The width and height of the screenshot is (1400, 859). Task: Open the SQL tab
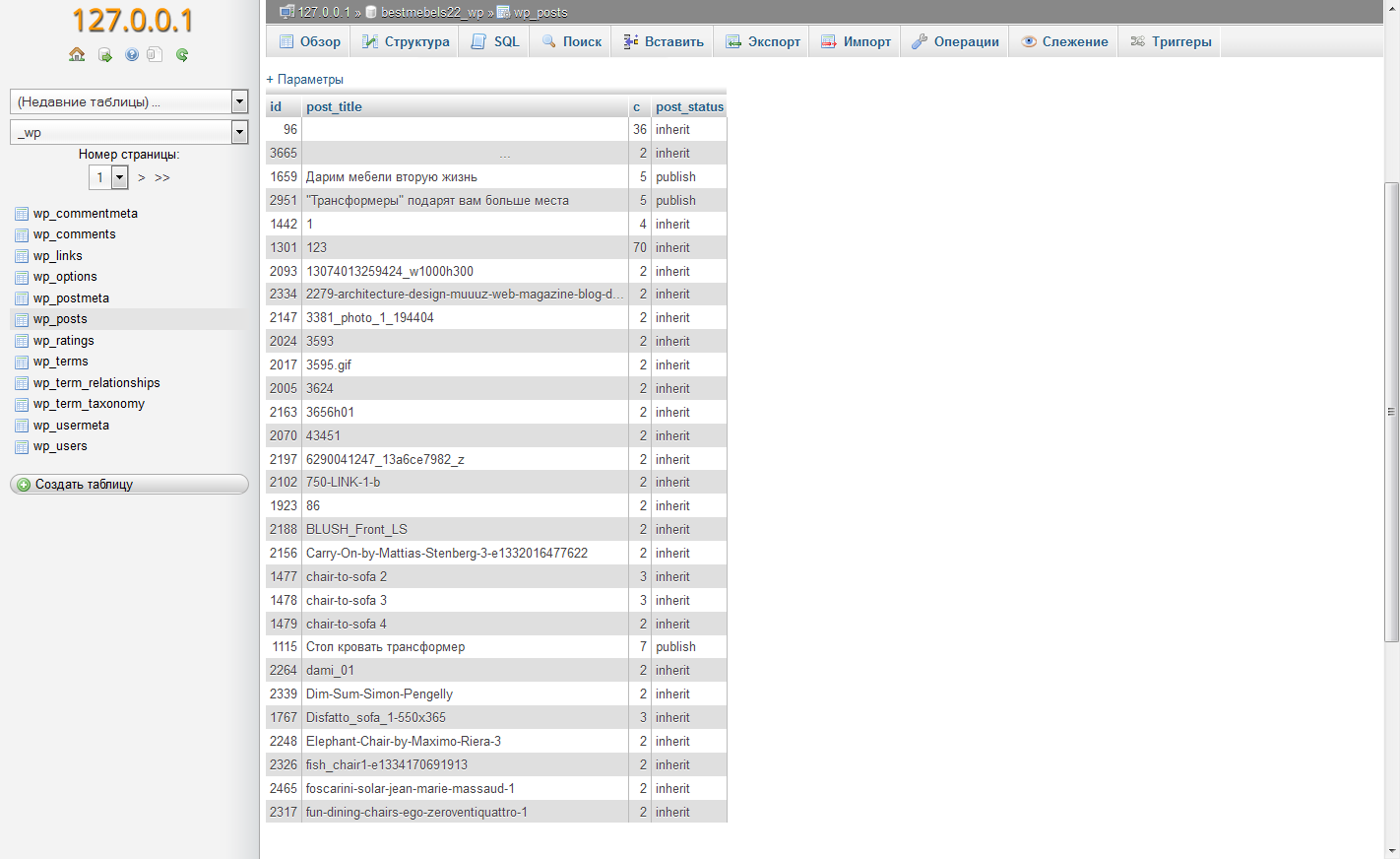click(x=494, y=41)
